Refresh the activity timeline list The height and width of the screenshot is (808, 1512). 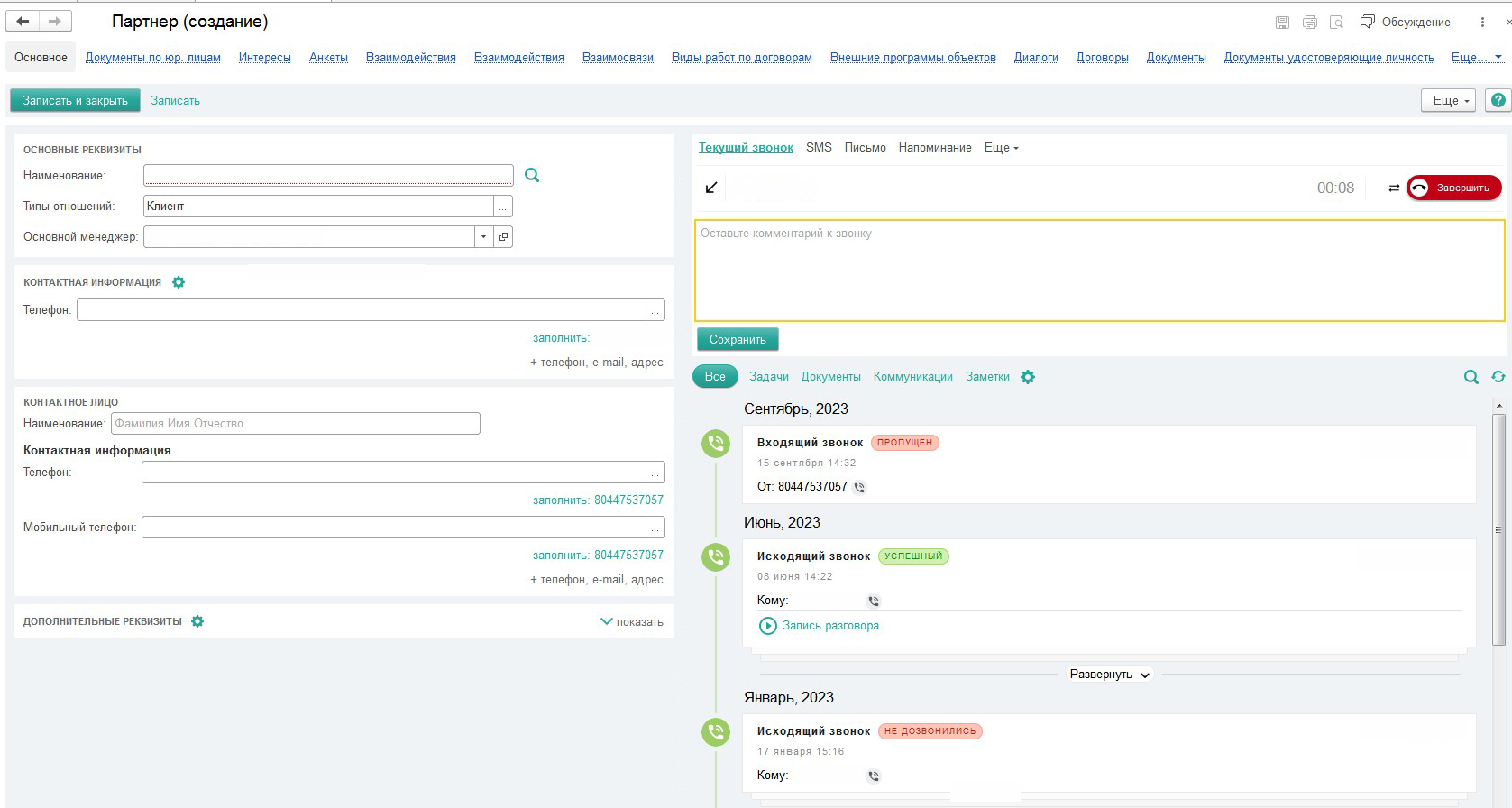point(1498,377)
